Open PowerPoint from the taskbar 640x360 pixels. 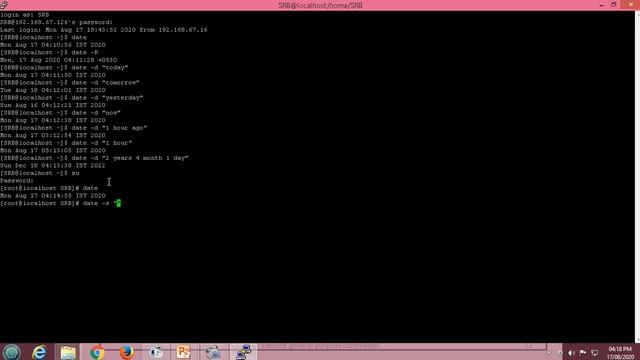[184, 352]
